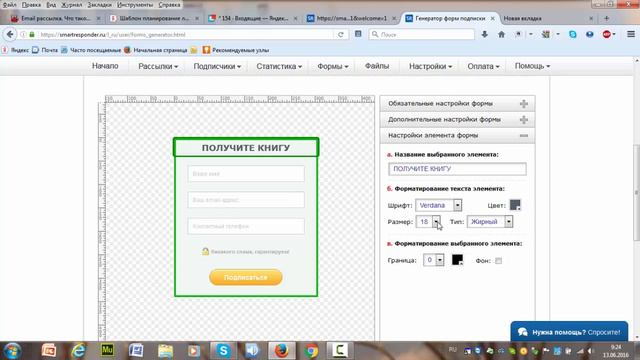
Task: Open the downloads arrow icon in toolbar
Action: tap(484, 35)
